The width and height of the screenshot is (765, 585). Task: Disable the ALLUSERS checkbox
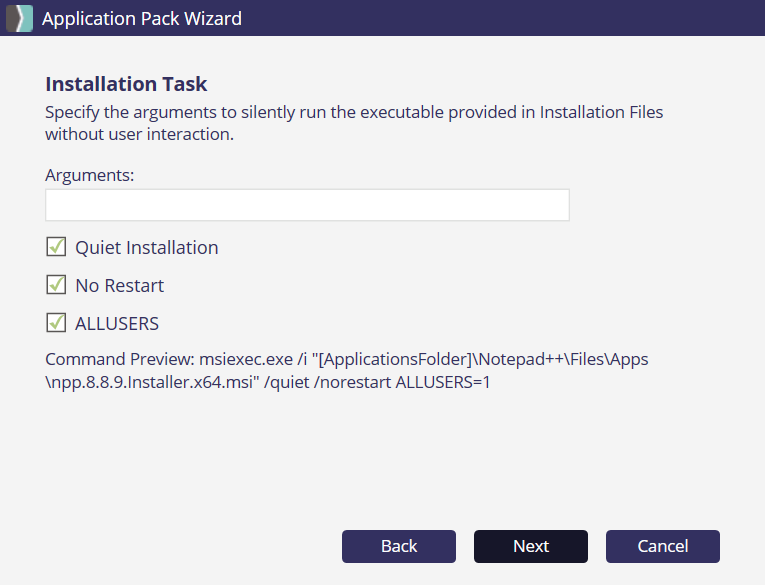(56, 323)
